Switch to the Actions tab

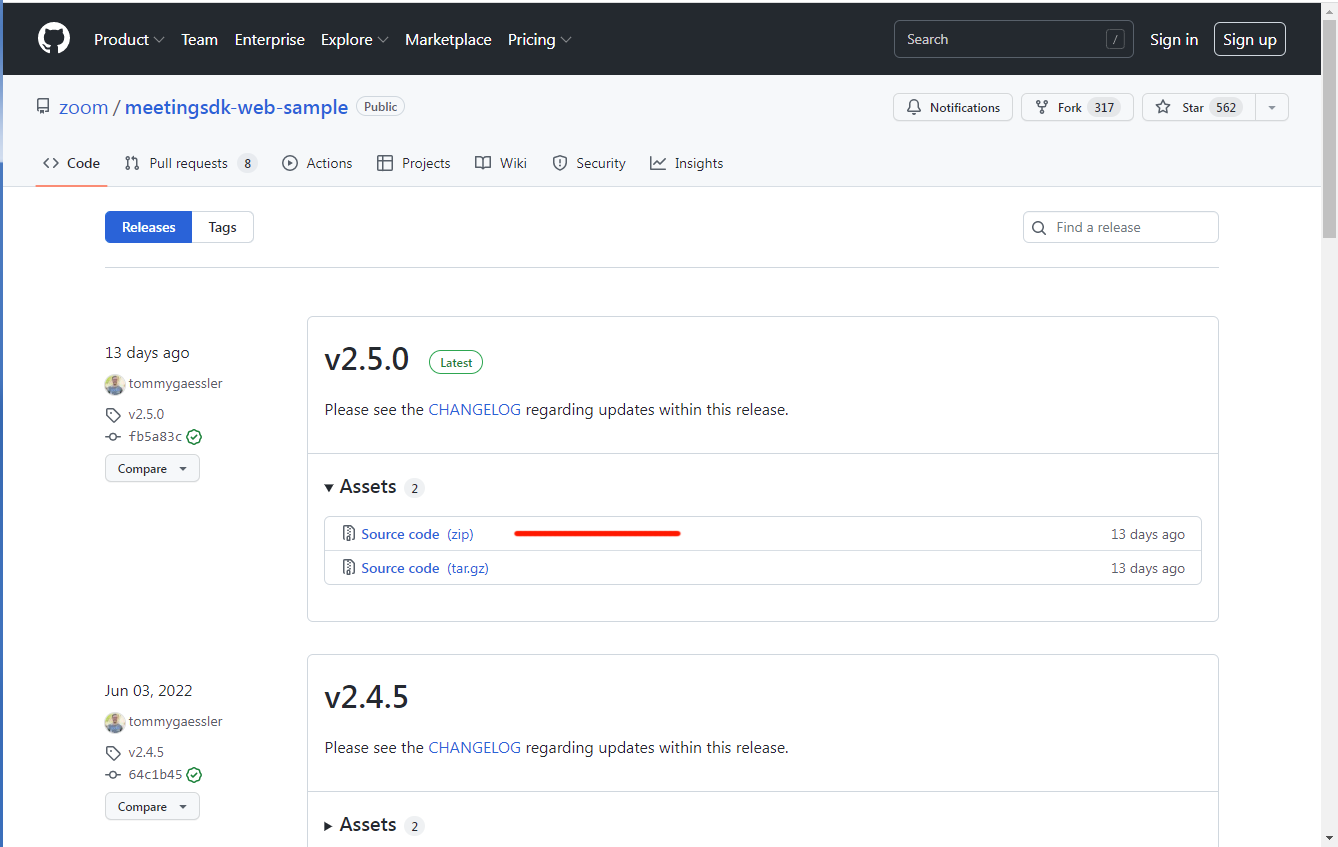tap(317, 163)
